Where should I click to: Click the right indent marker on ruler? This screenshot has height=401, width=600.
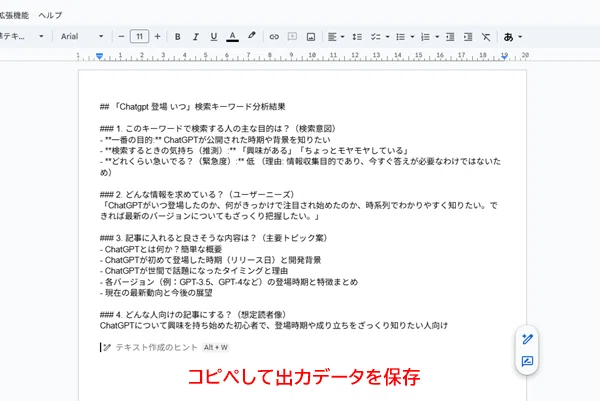pyautogui.click(x=505, y=57)
